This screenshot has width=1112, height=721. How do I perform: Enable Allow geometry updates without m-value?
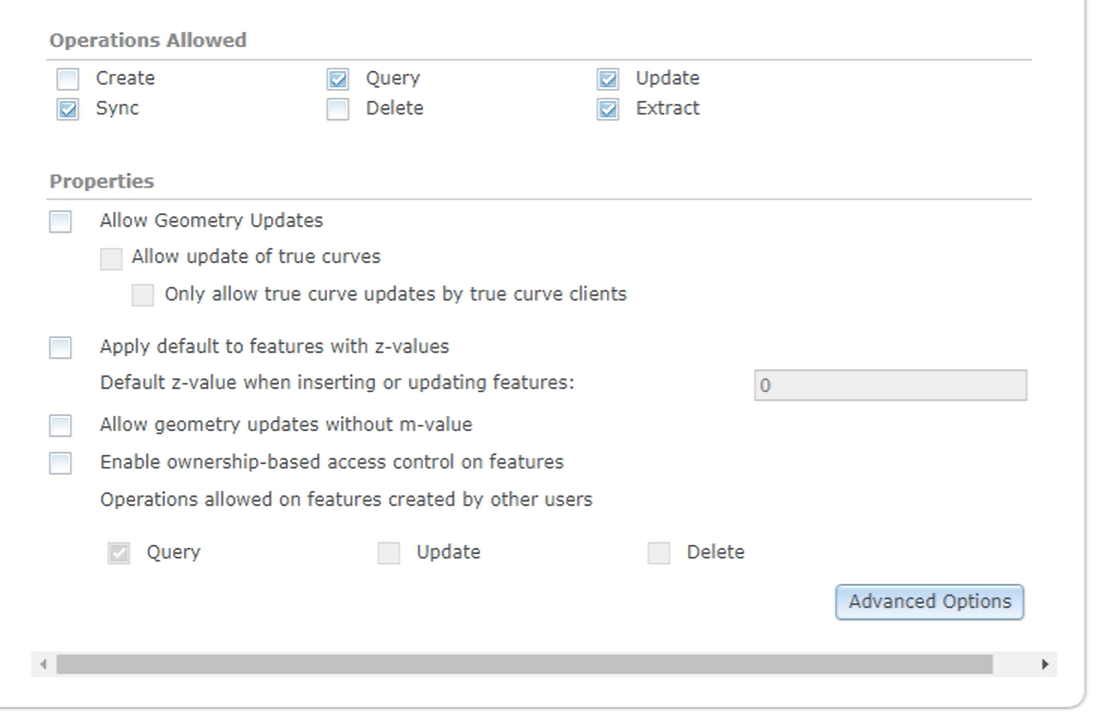(62, 423)
